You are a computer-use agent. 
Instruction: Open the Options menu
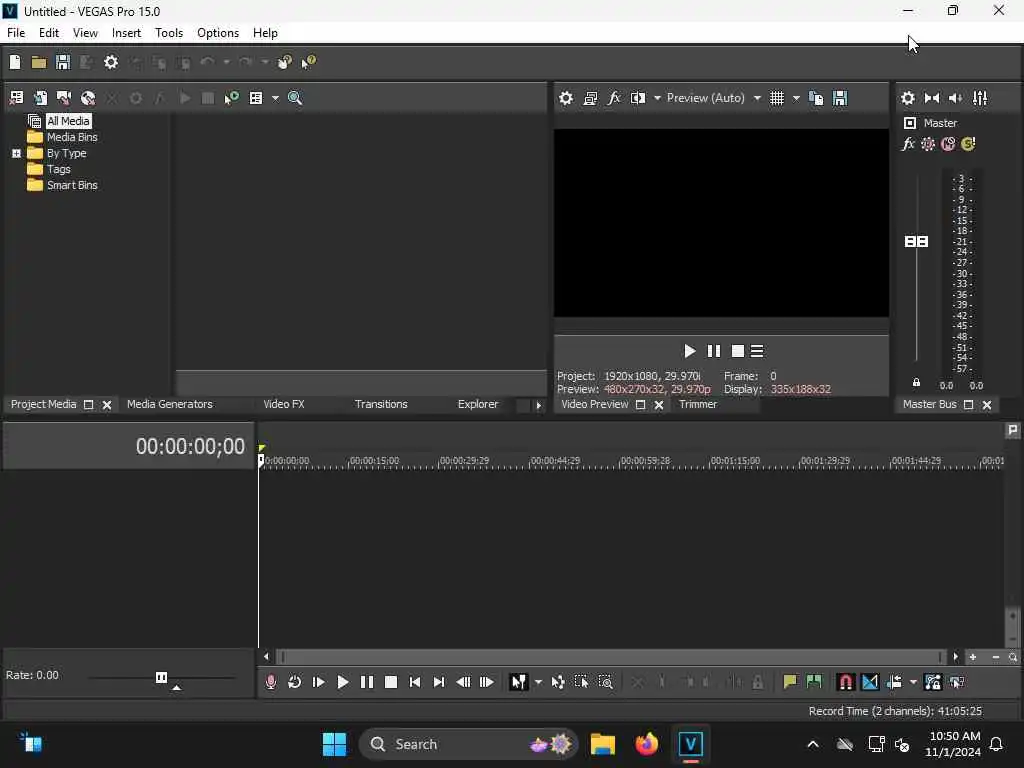pos(218,33)
